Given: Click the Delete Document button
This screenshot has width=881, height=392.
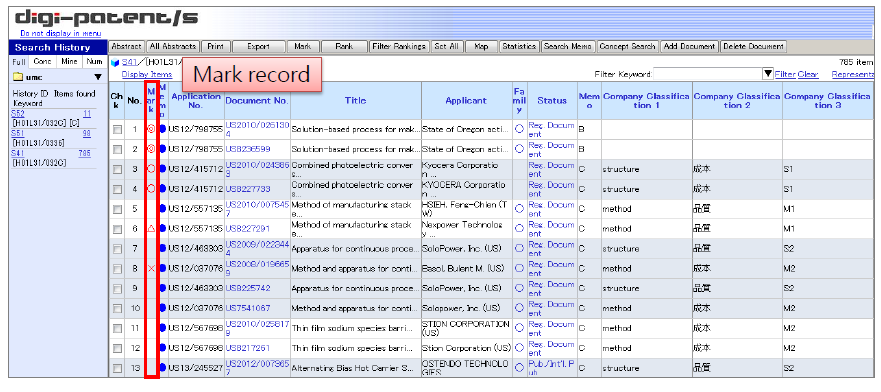Looking at the screenshot, I should point(753,47).
